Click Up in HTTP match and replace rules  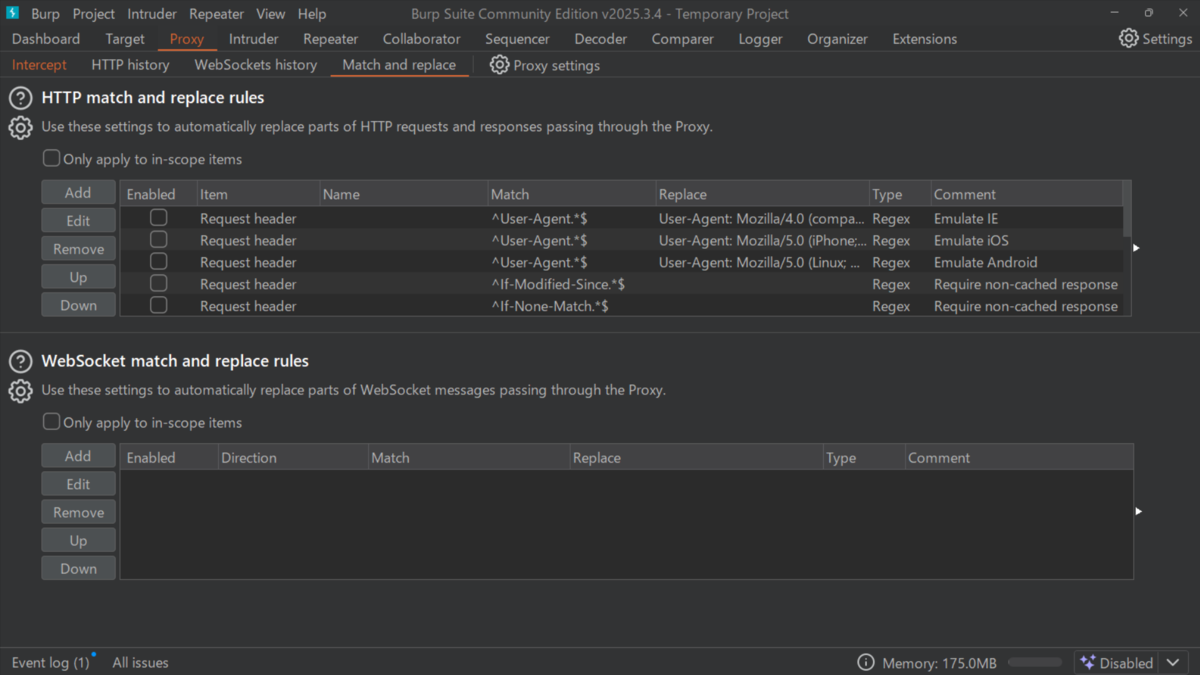[x=78, y=277]
